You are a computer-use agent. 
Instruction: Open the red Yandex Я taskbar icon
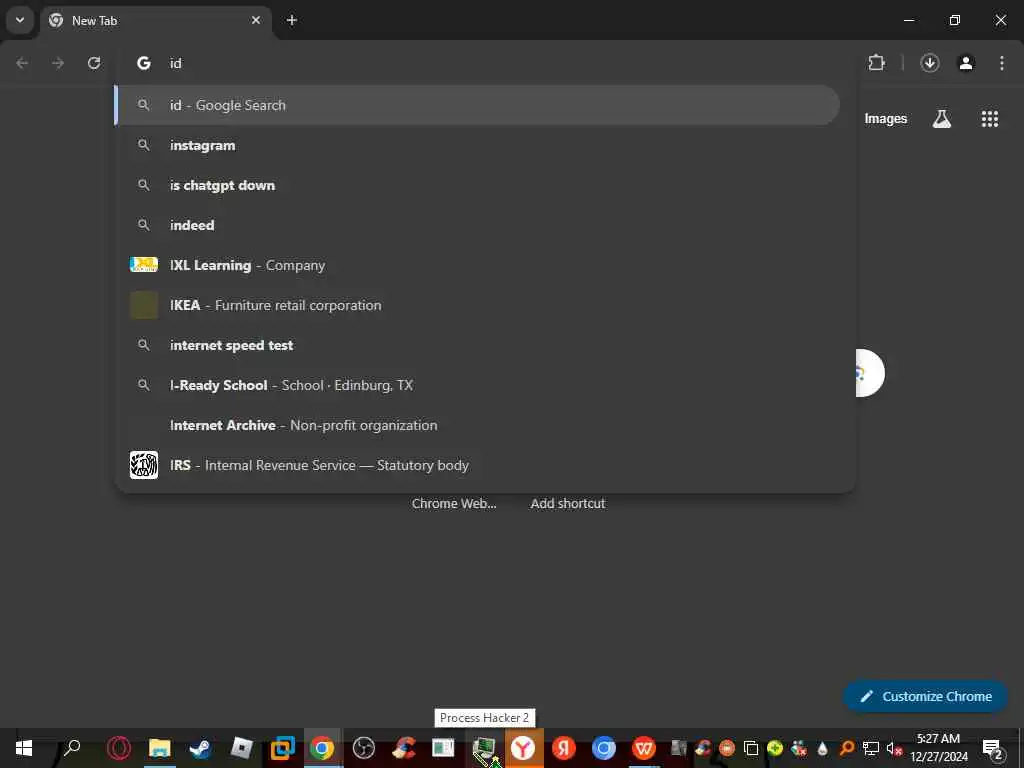564,748
